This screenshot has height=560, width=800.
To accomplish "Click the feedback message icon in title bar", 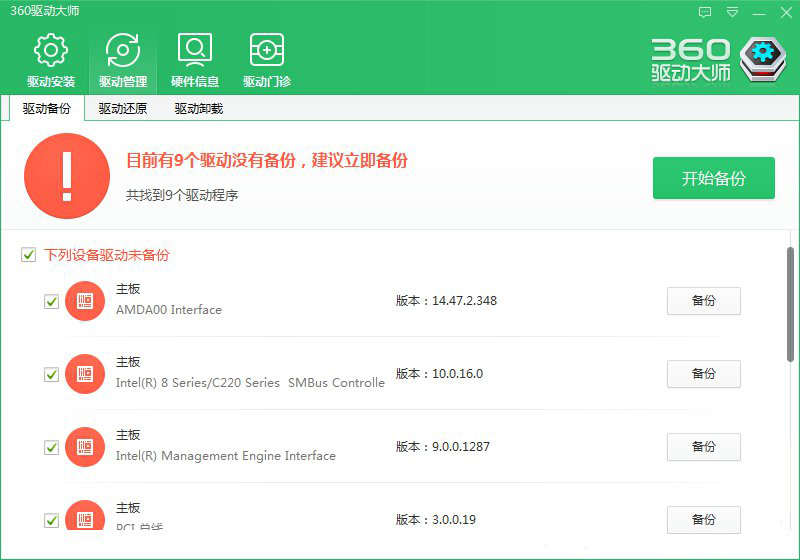I will coord(705,12).
